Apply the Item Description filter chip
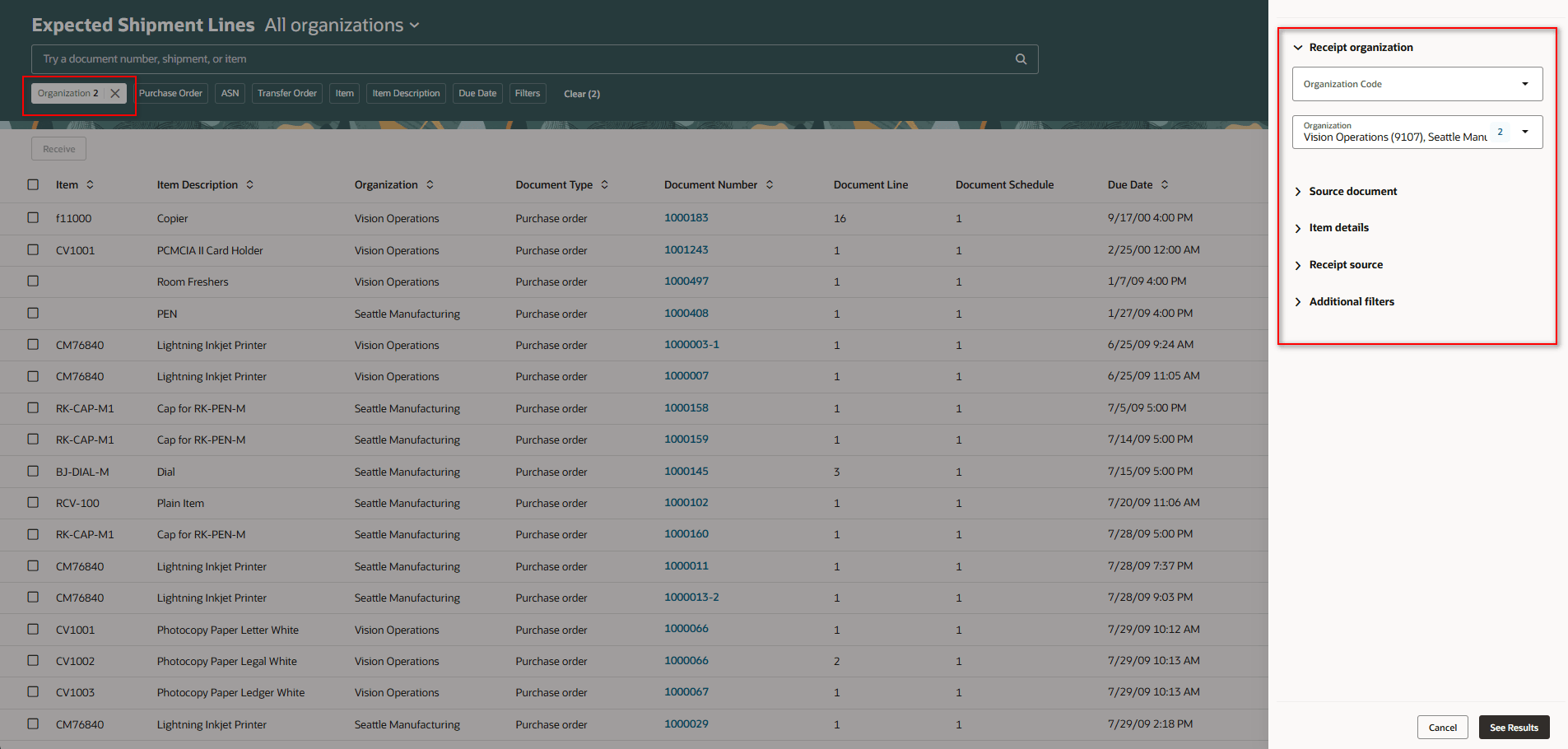1568x749 pixels. 407,93
